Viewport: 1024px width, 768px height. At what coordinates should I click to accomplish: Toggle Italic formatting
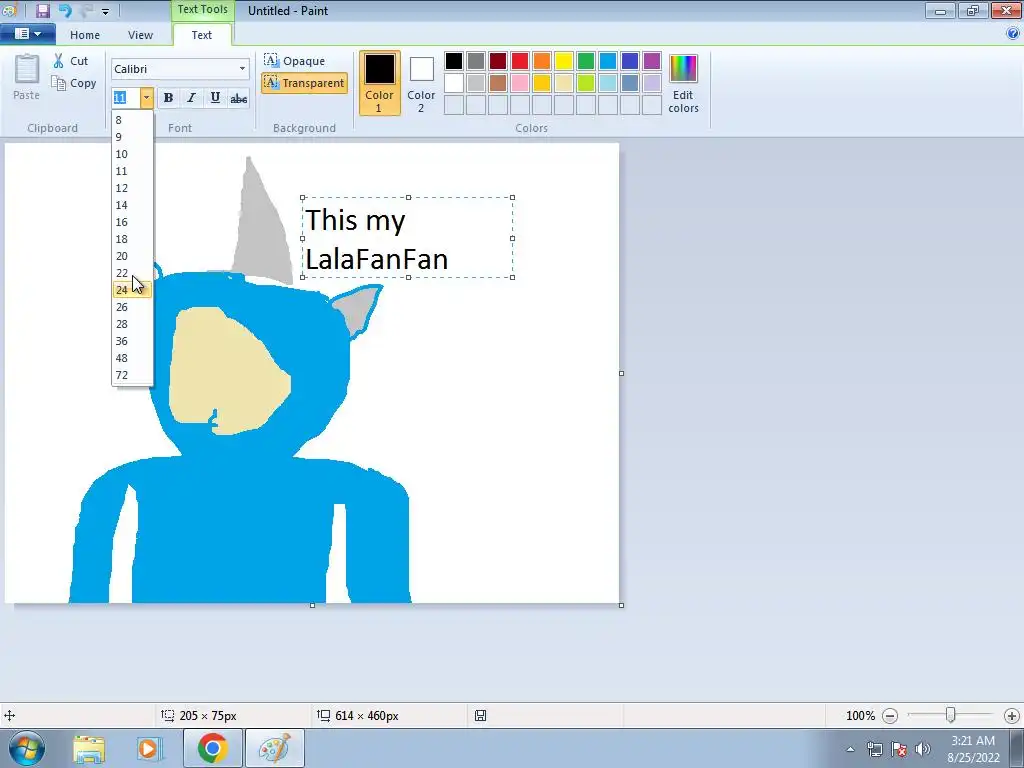(x=191, y=98)
